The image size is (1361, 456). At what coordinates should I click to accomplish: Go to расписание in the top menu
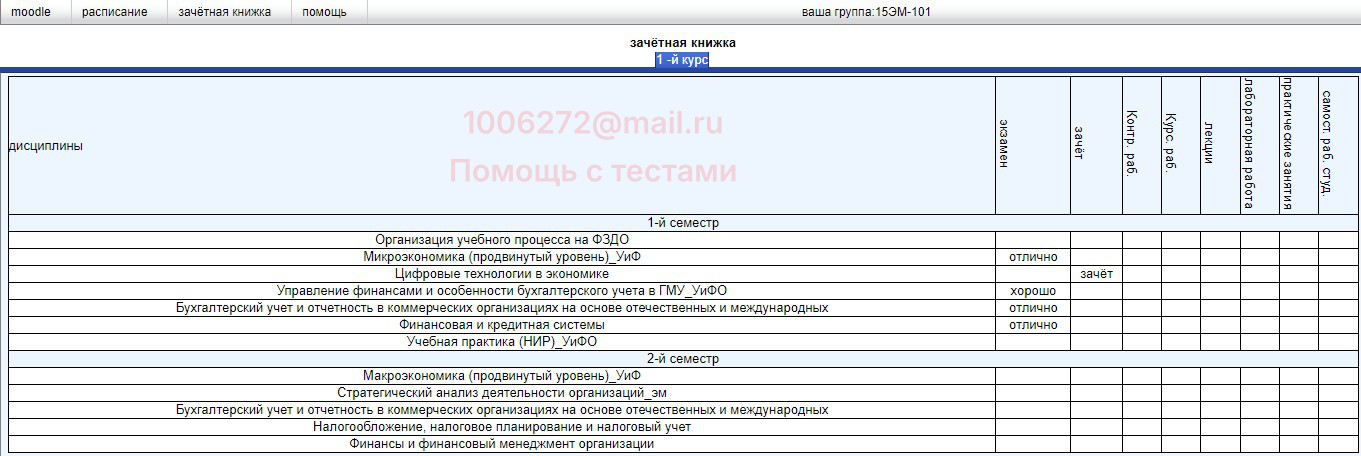pos(114,12)
